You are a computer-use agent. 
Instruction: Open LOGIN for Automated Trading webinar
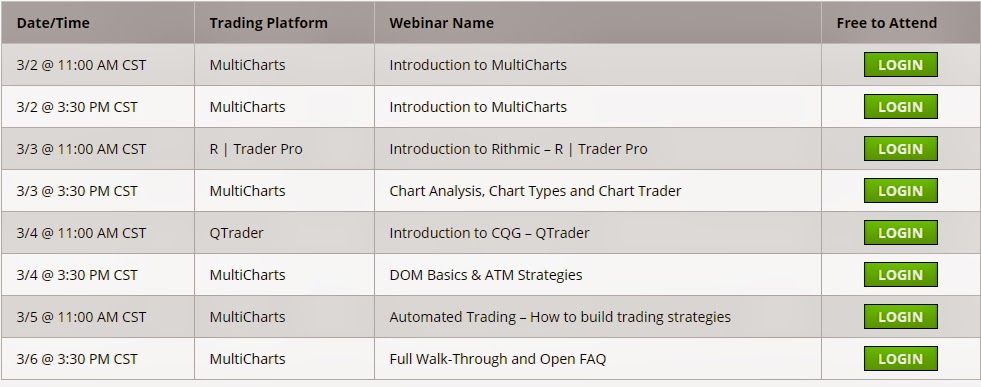(900, 316)
